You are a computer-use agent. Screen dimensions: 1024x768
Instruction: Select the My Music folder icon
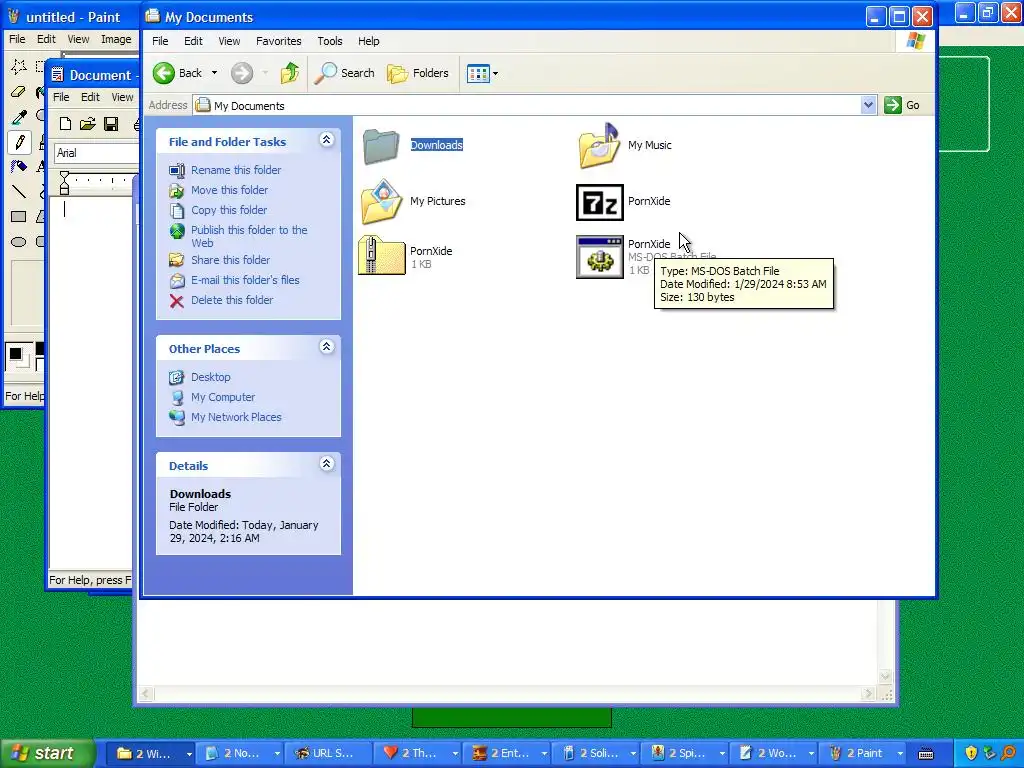tap(600, 145)
